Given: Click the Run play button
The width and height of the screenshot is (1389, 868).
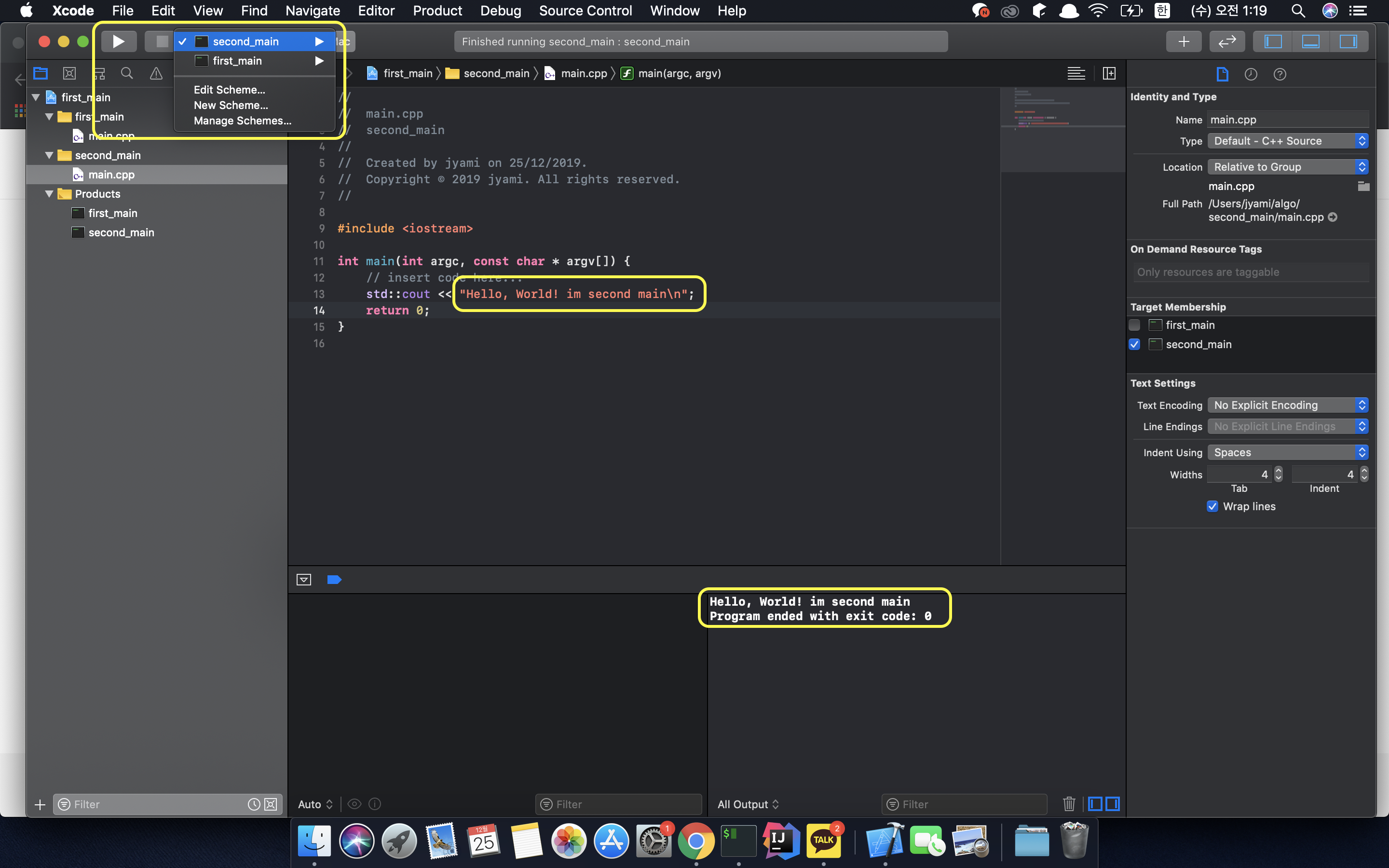Looking at the screenshot, I should tap(119, 41).
